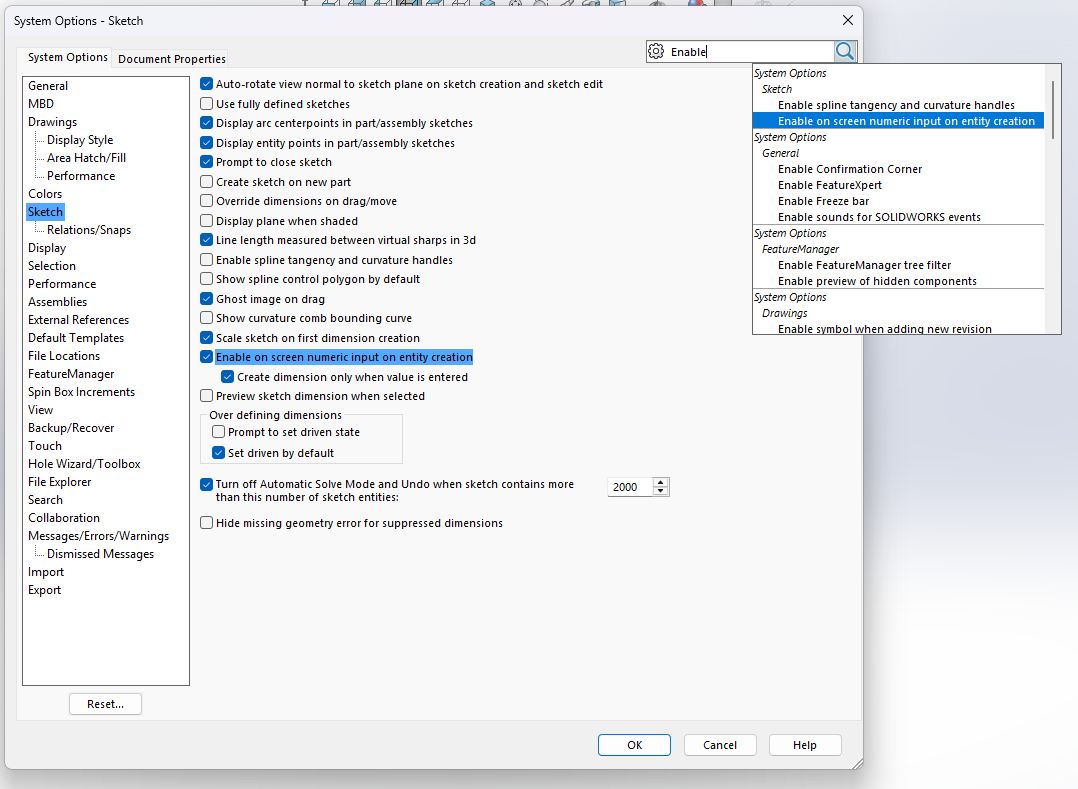The image size is (1078, 789).
Task: Increase sketch entities count with up arrow
Action: pos(660,482)
